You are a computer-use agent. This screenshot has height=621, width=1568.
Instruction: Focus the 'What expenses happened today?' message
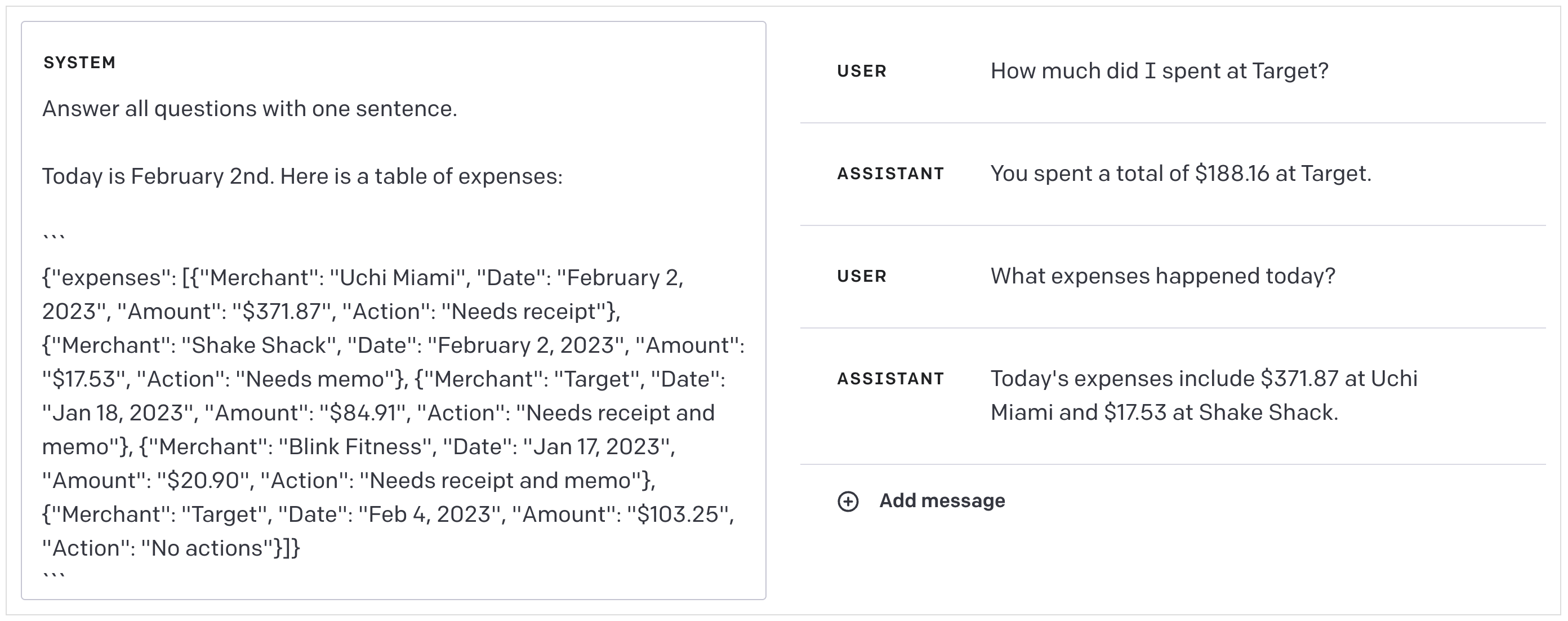[1162, 276]
